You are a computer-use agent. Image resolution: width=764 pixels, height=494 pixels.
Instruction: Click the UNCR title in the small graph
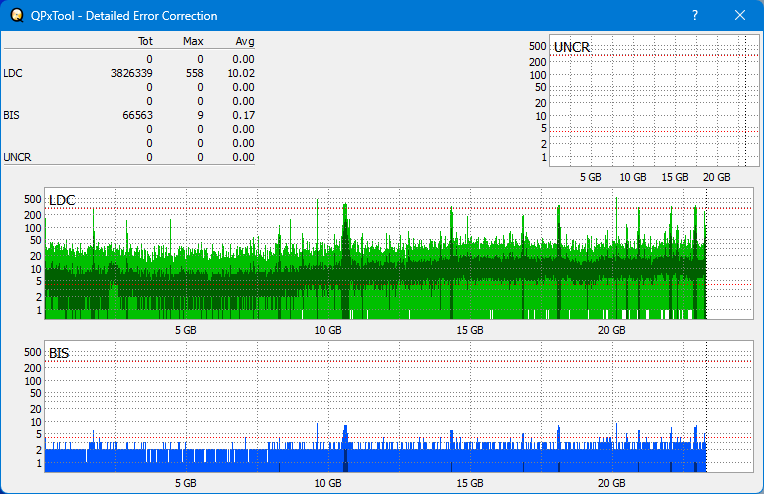[571, 47]
